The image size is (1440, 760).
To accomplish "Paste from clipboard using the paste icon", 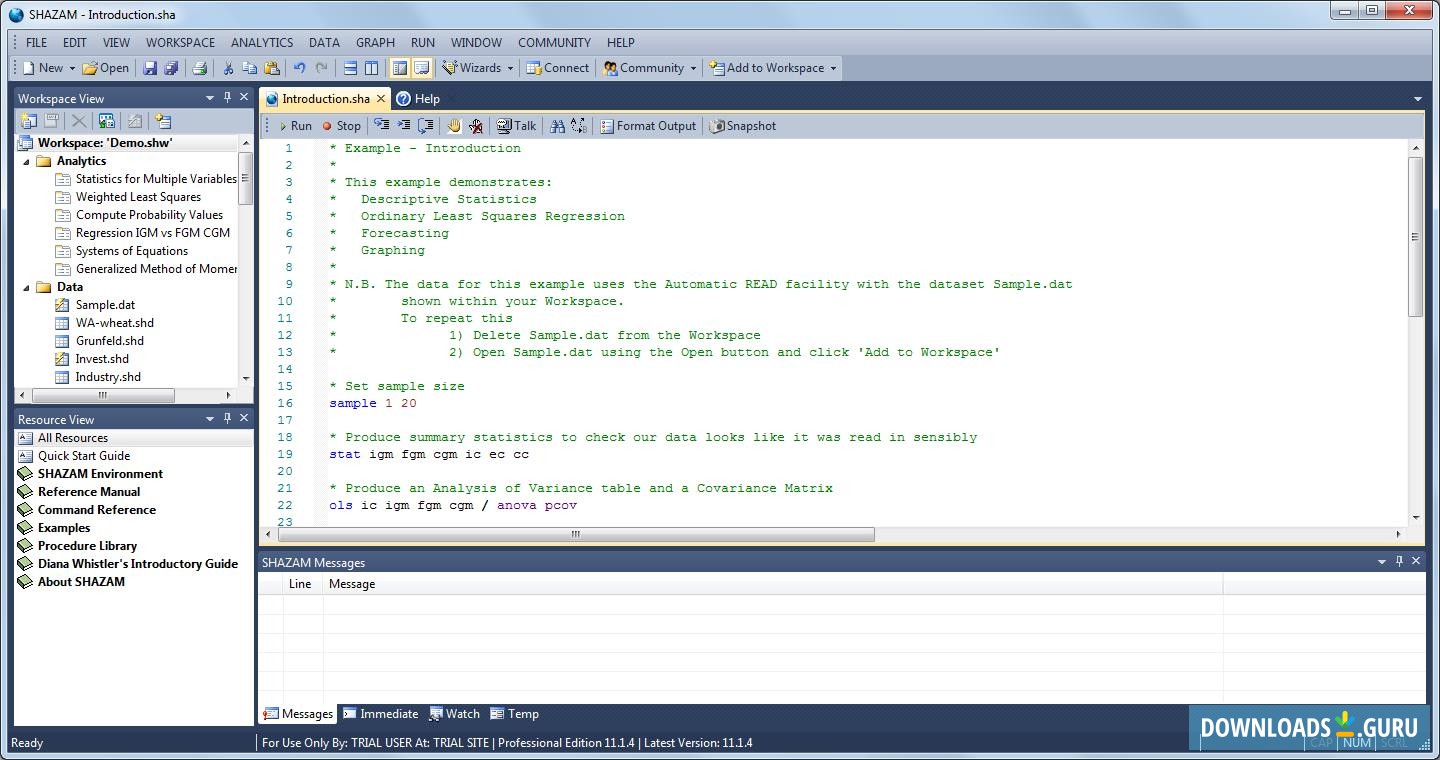I will [271, 68].
